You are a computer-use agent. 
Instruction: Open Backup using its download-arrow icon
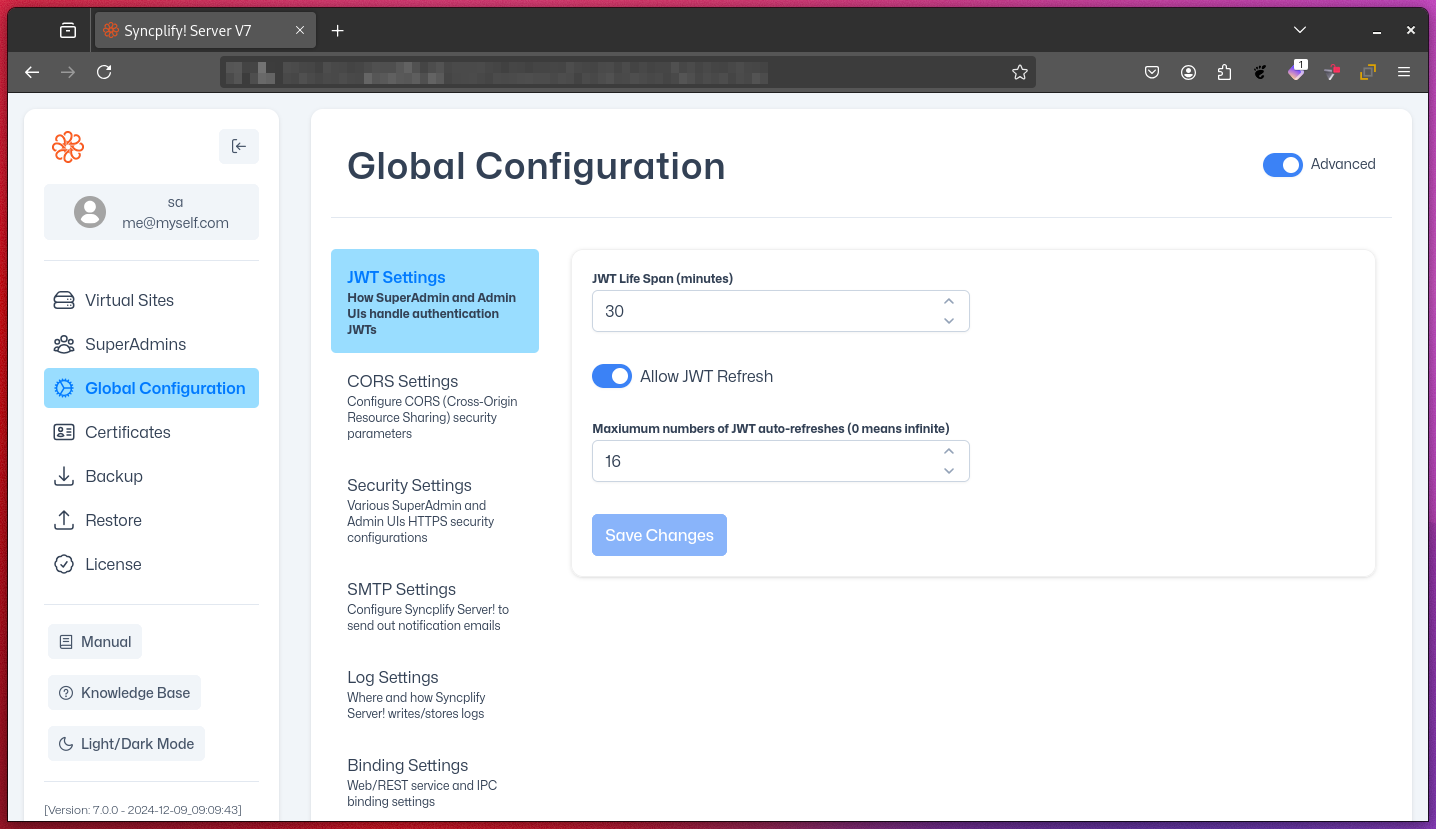coord(63,475)
